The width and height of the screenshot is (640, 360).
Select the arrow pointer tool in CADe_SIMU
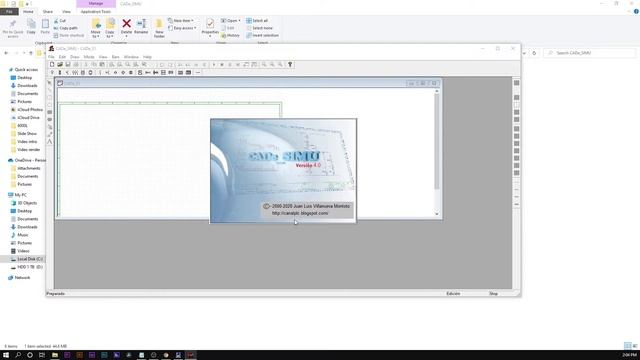coord(50,83)
